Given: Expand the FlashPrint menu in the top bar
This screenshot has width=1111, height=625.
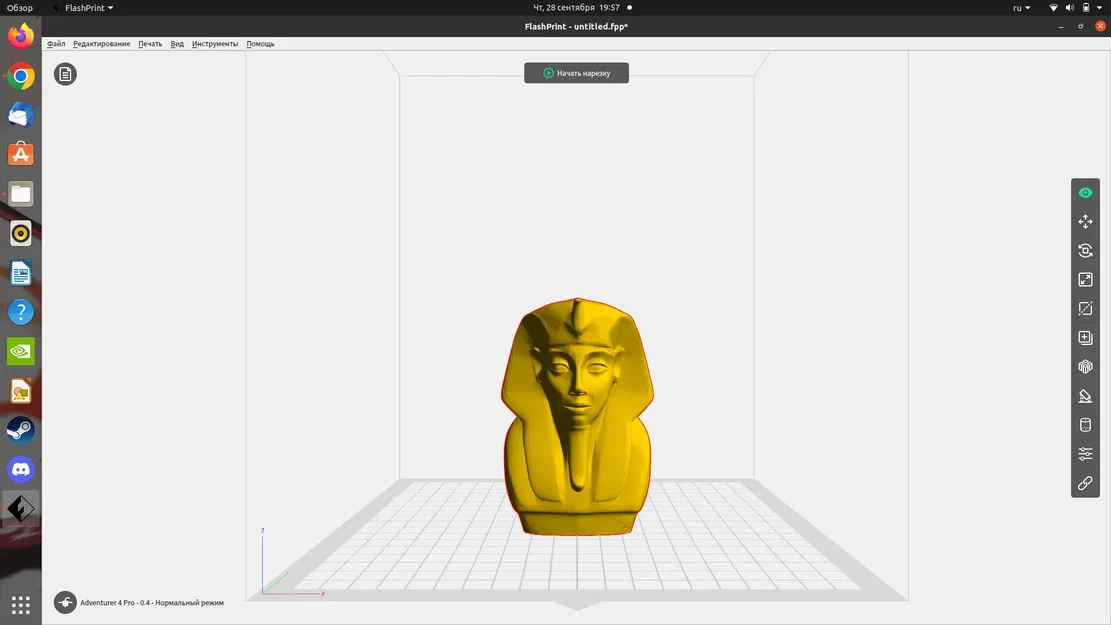Looking at the screenshot, I should point(83,7).
